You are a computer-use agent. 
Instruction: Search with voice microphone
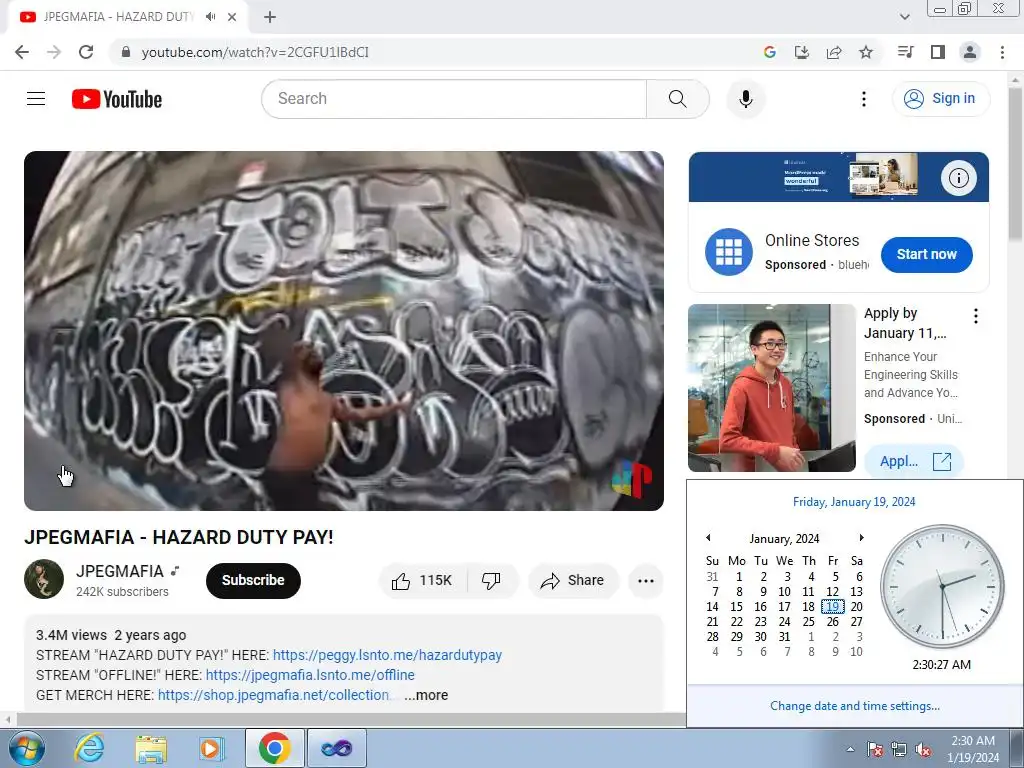tap(746, 99)
